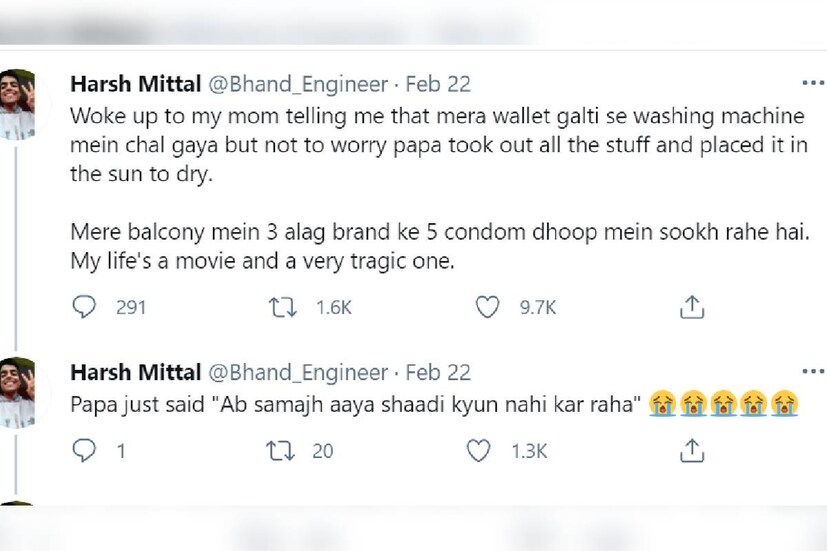
Task: Open more options on the first tweet
Action: pos(812,84)
